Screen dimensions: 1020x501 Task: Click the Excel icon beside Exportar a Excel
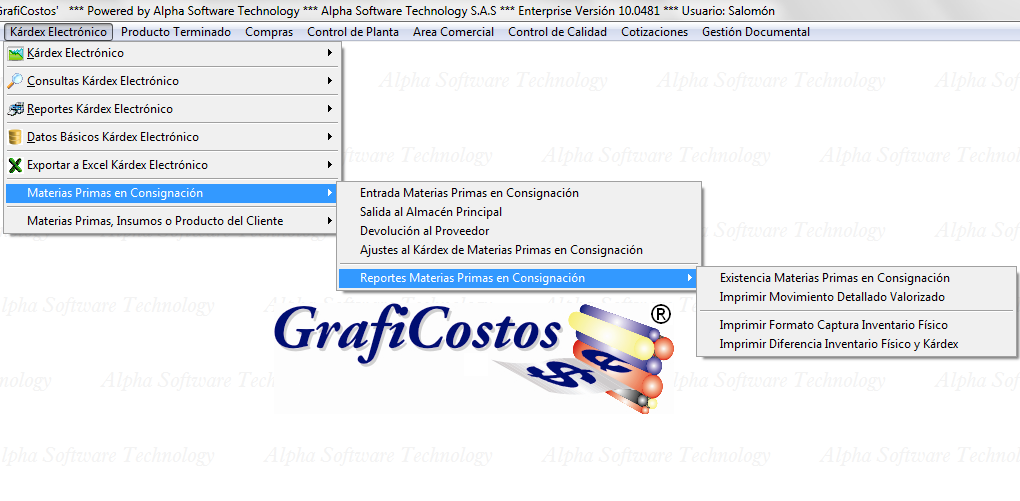point(15,165)
